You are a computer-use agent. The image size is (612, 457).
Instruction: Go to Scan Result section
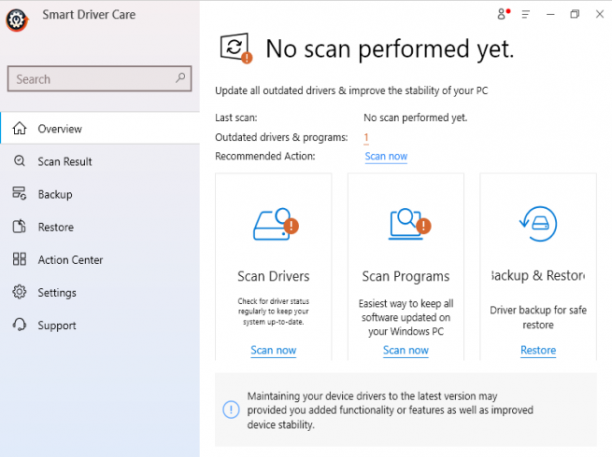[100, 161]
